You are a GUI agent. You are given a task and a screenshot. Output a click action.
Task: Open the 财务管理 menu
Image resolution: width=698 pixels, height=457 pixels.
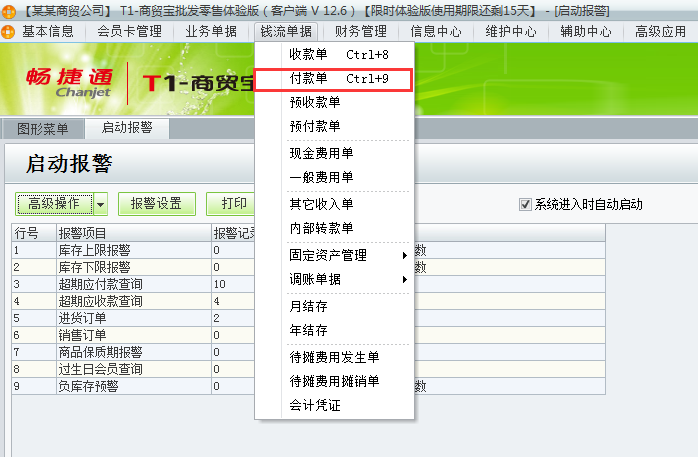tap(361, 32)
